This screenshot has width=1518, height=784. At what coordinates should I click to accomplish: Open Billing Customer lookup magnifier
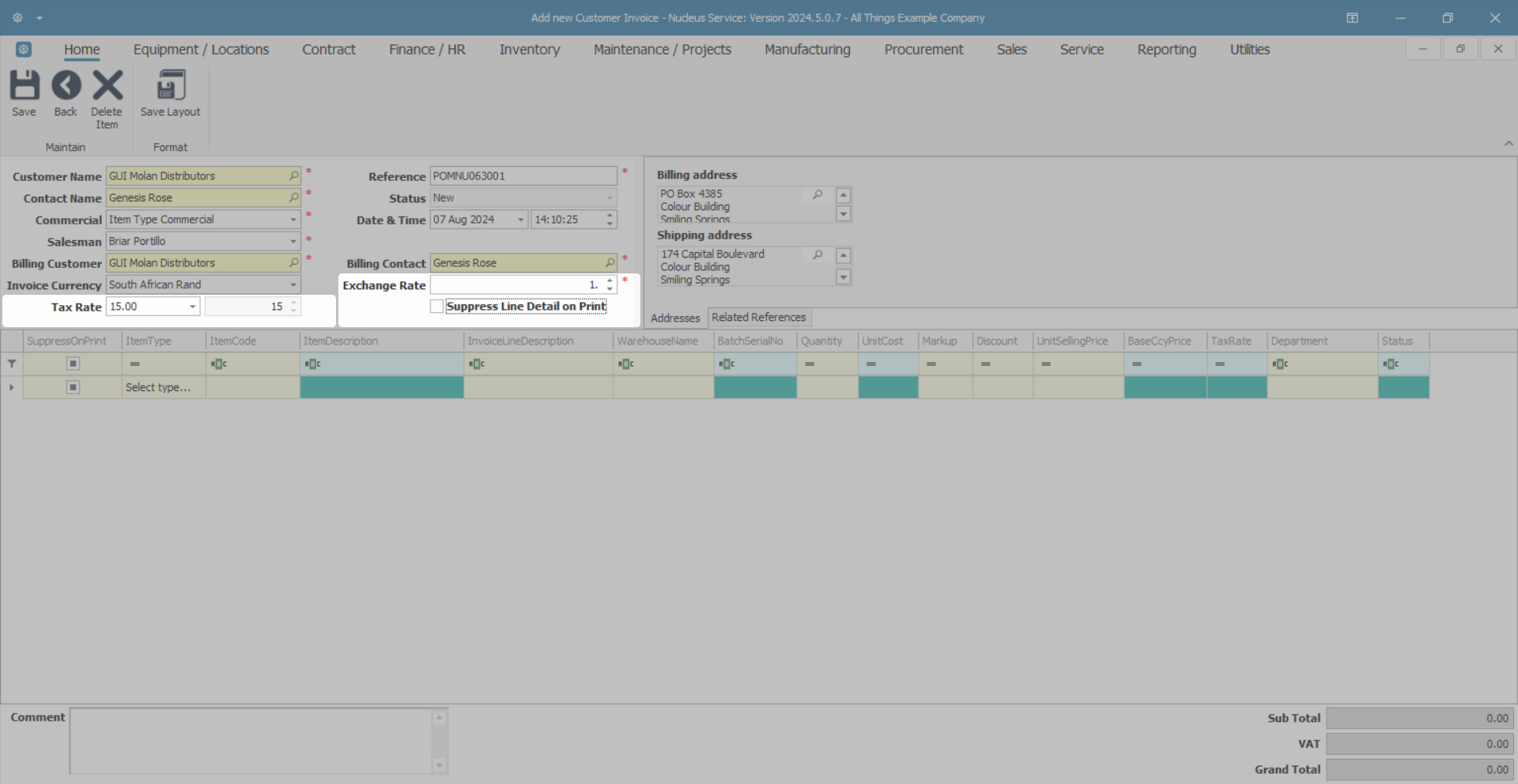[293, 262]
